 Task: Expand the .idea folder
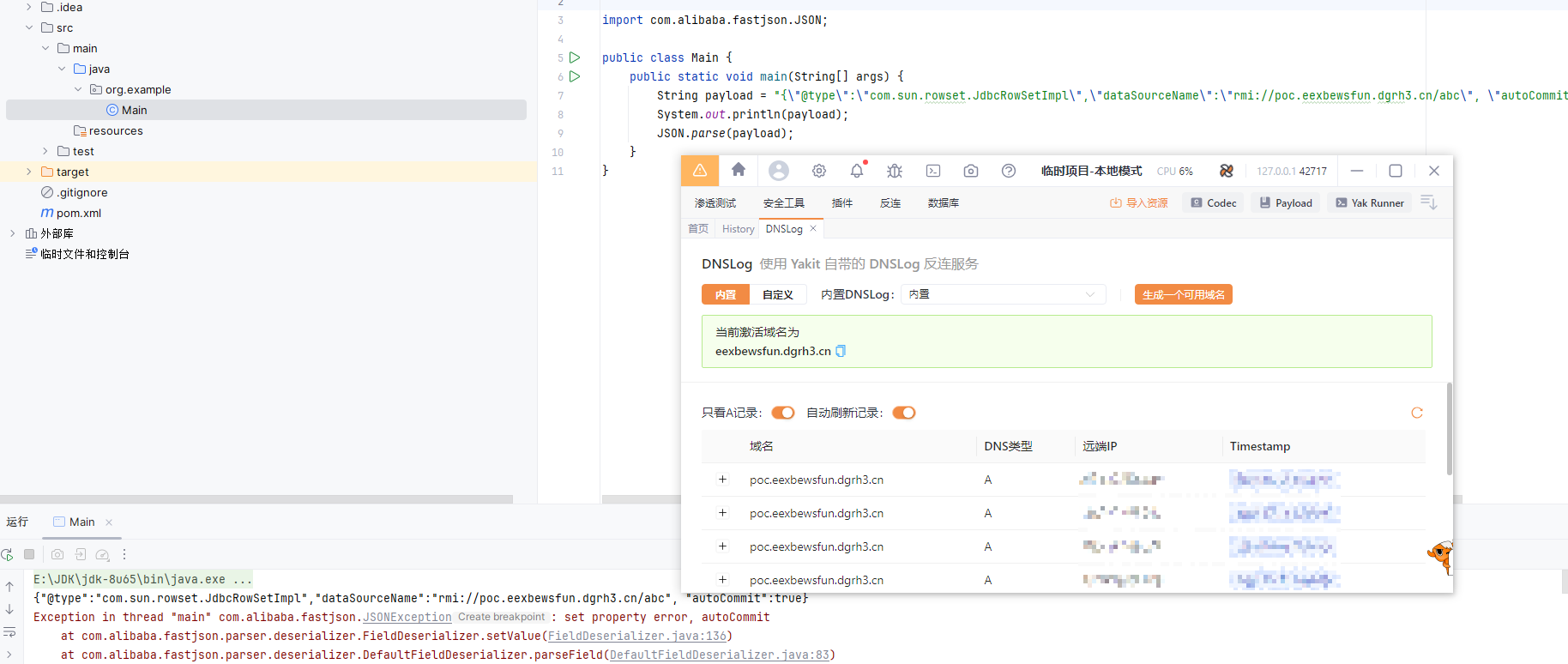point(28,7)
